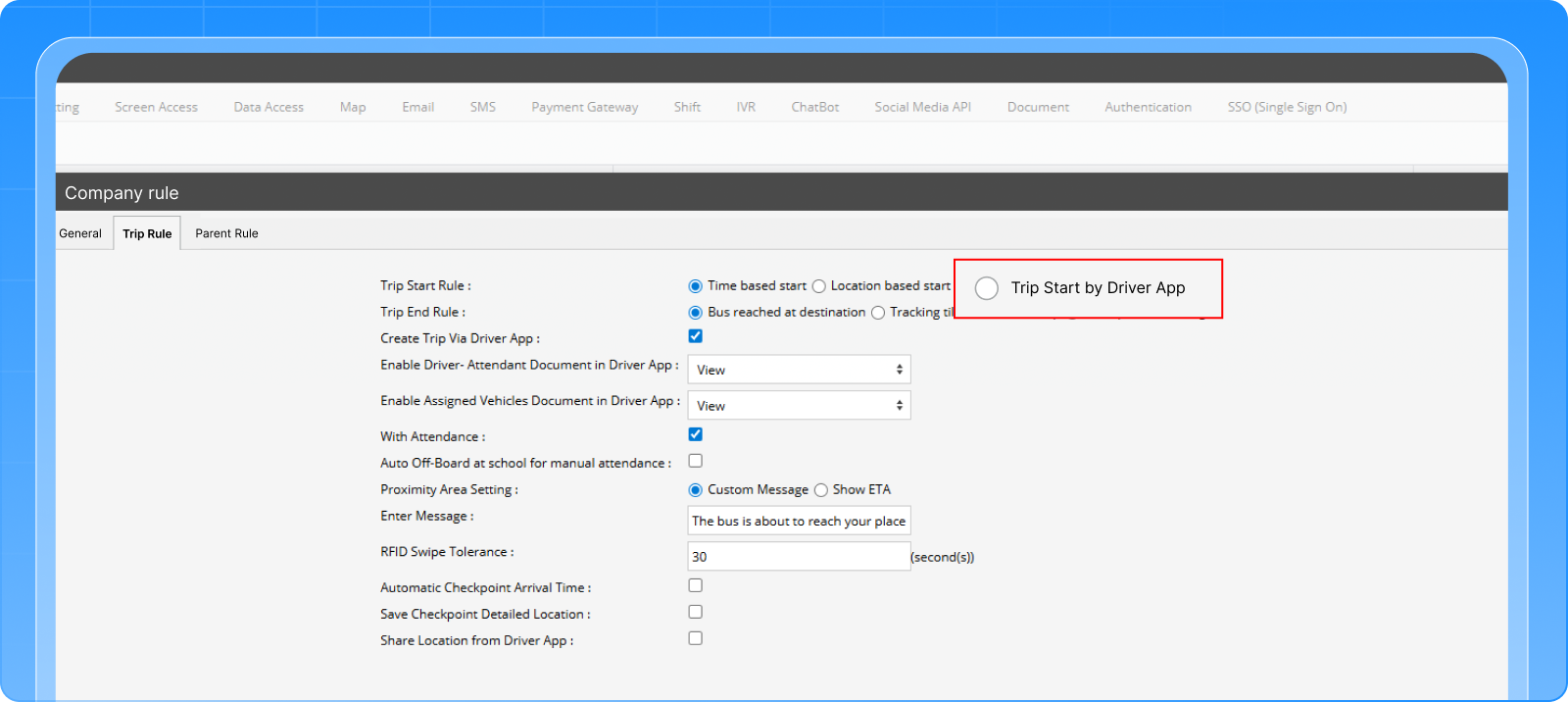Check Save Checkpoint Detailed Location
The width and height of the screenshot is (1568, 702).
[696, 612]
